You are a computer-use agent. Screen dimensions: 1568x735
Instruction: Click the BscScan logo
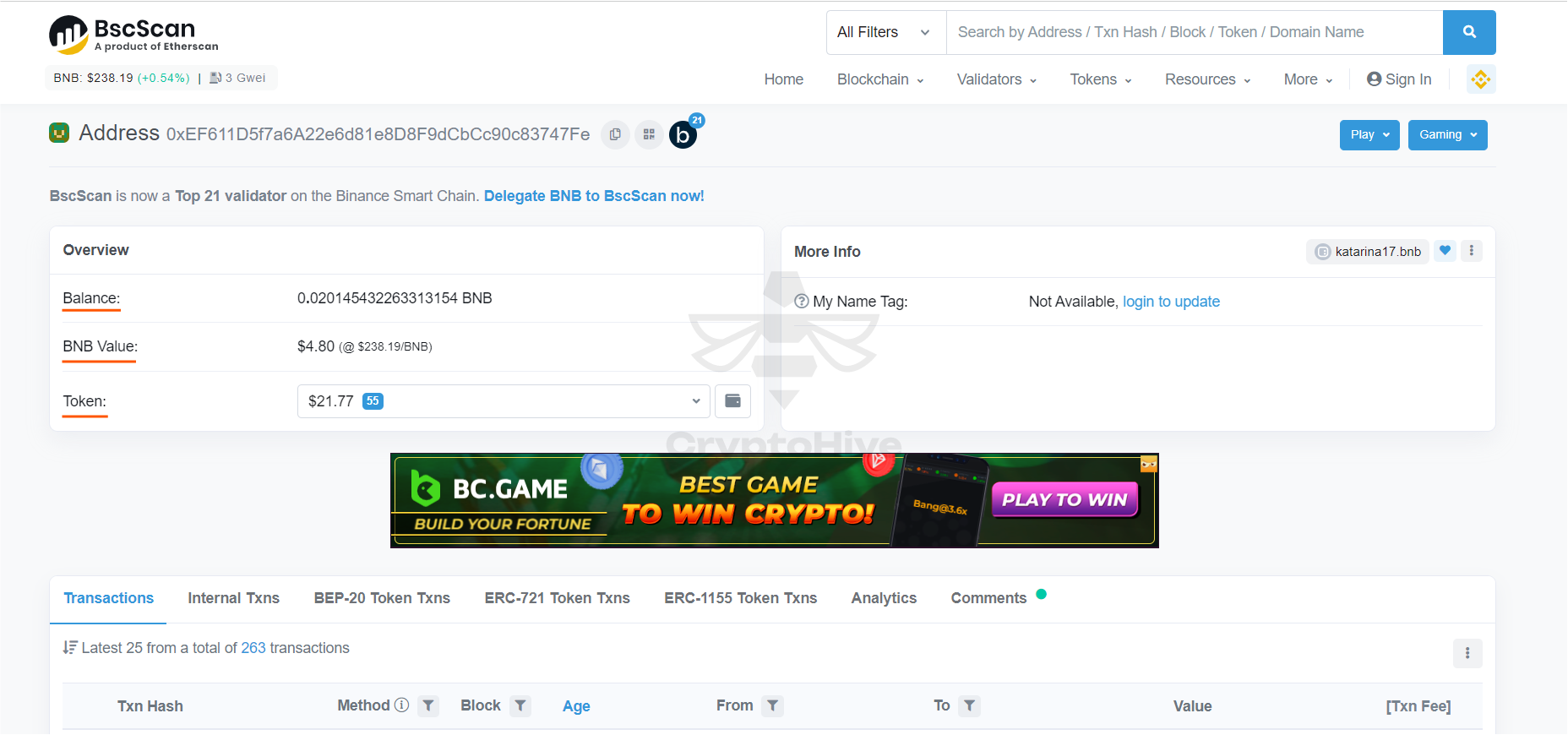point(133,35)
